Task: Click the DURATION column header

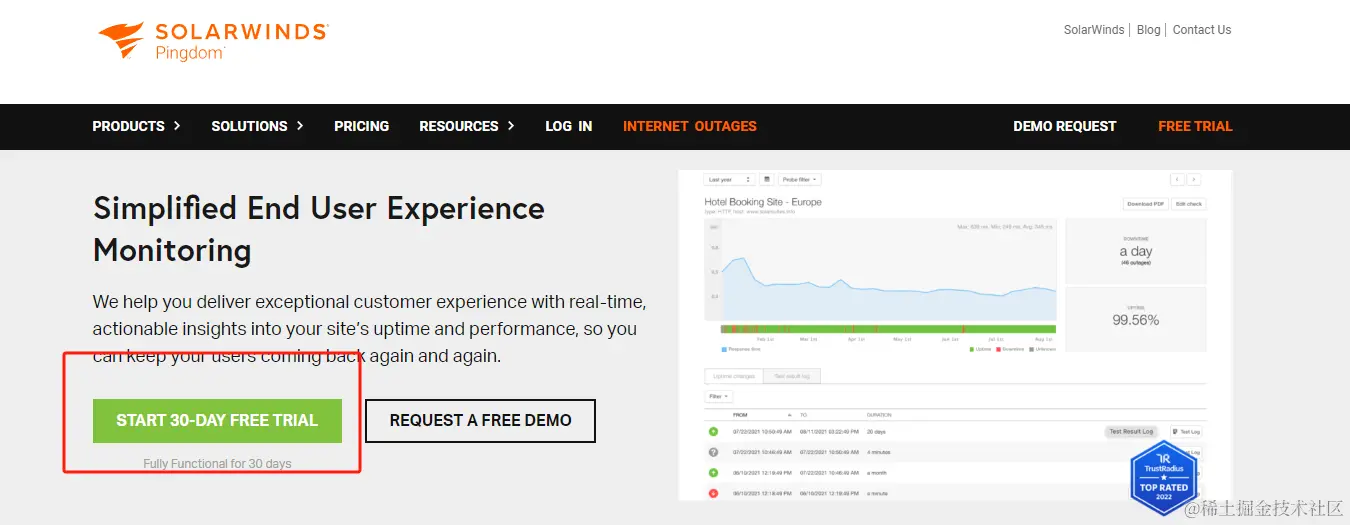Action: coord(879,415)
